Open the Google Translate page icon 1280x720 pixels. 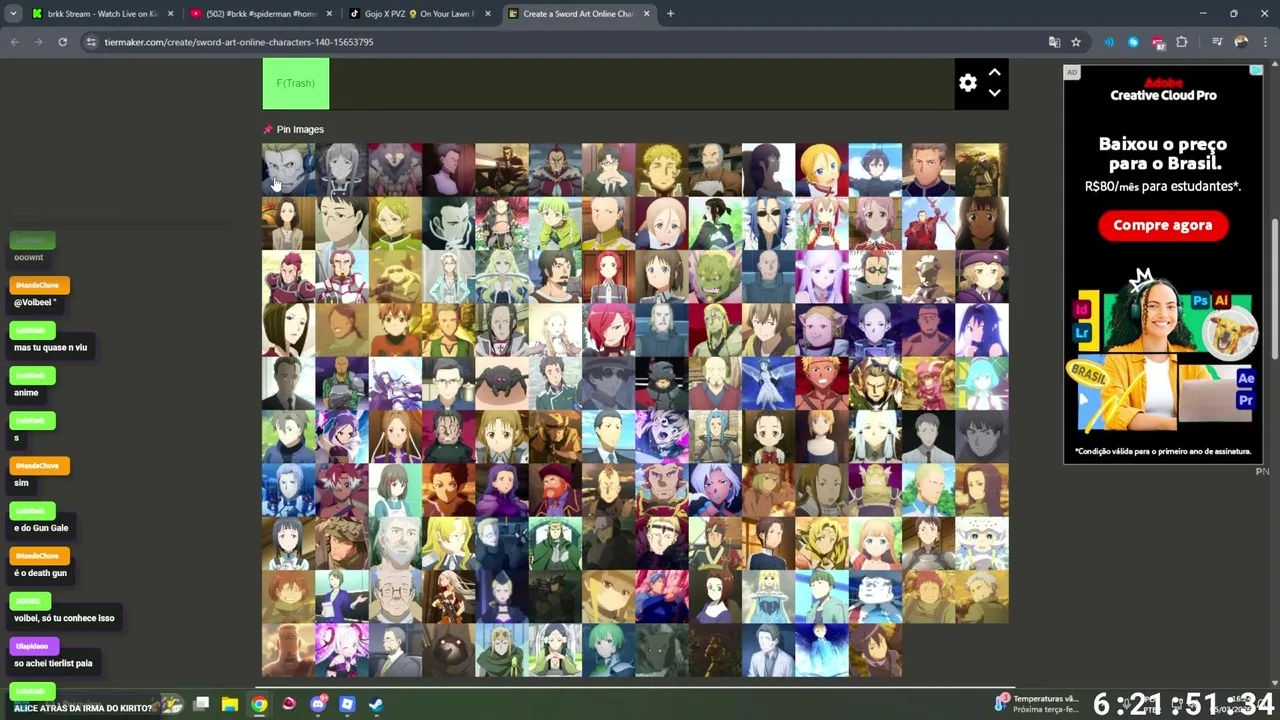click(x=1054, y=42)
